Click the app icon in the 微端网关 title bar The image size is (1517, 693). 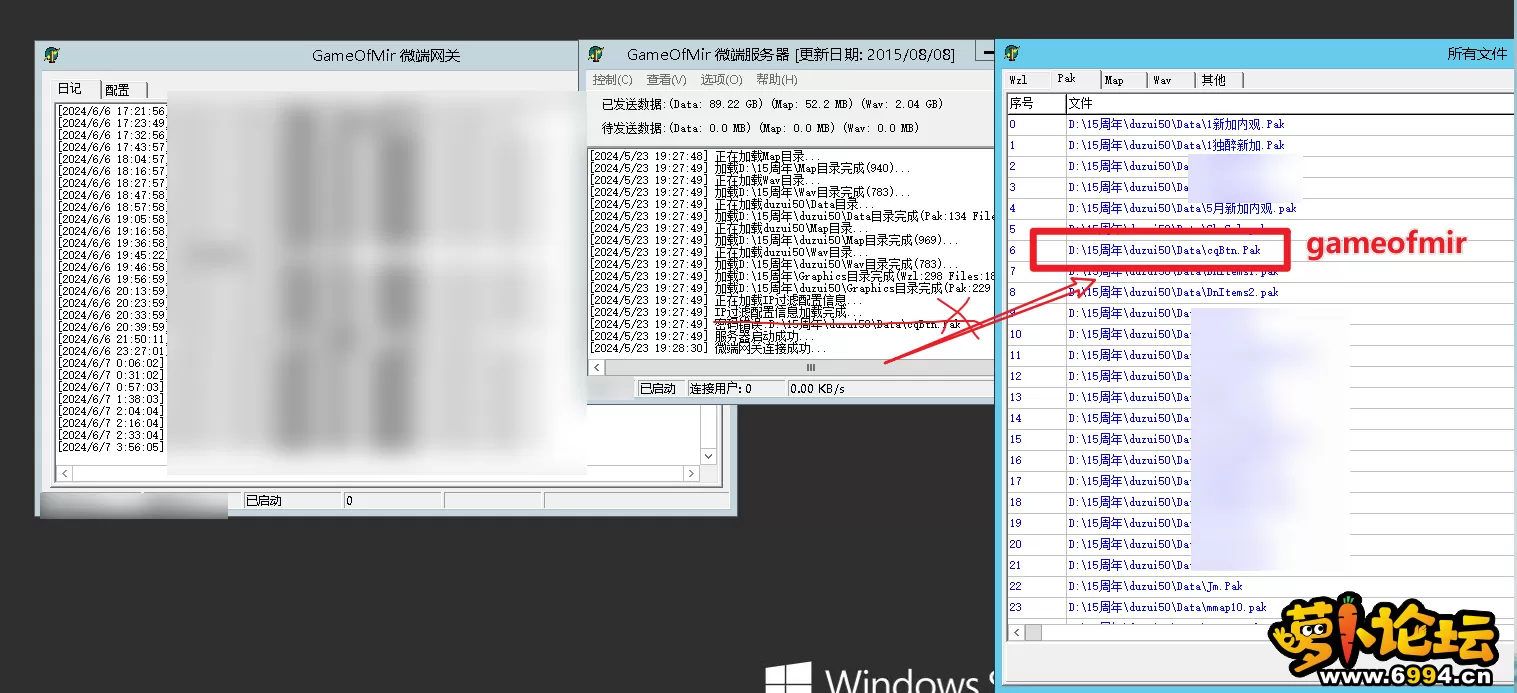(52, 55)
